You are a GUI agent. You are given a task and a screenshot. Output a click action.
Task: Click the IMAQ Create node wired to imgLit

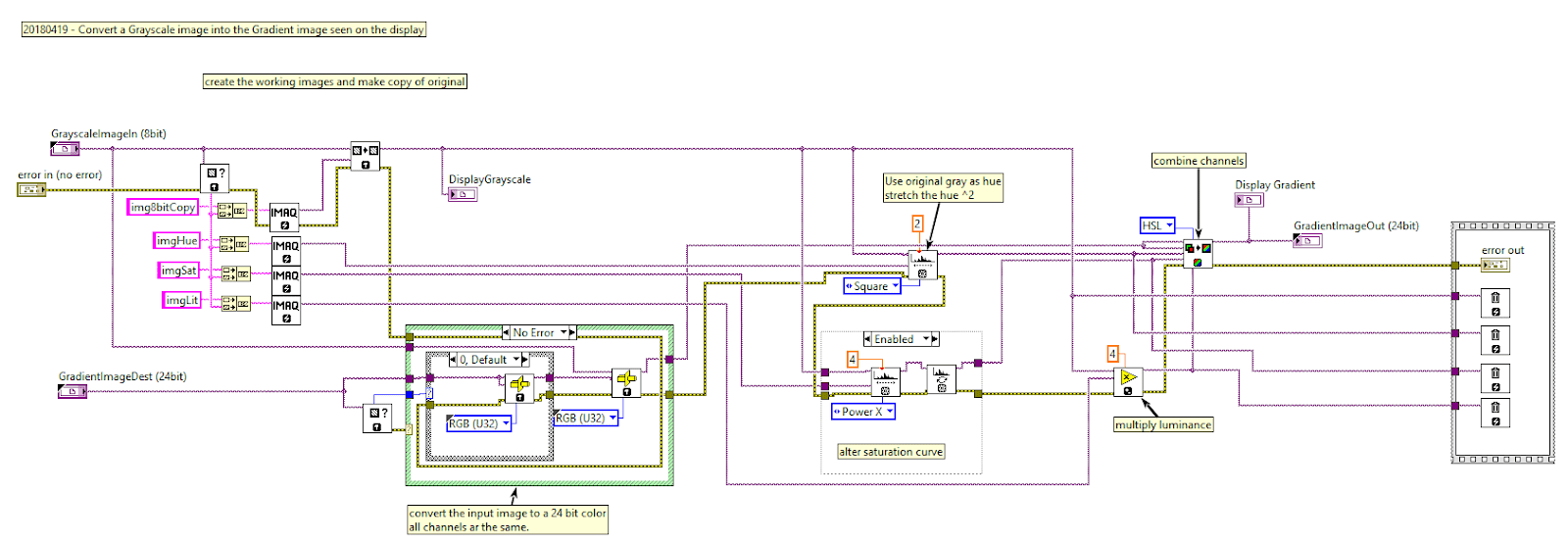286,311
